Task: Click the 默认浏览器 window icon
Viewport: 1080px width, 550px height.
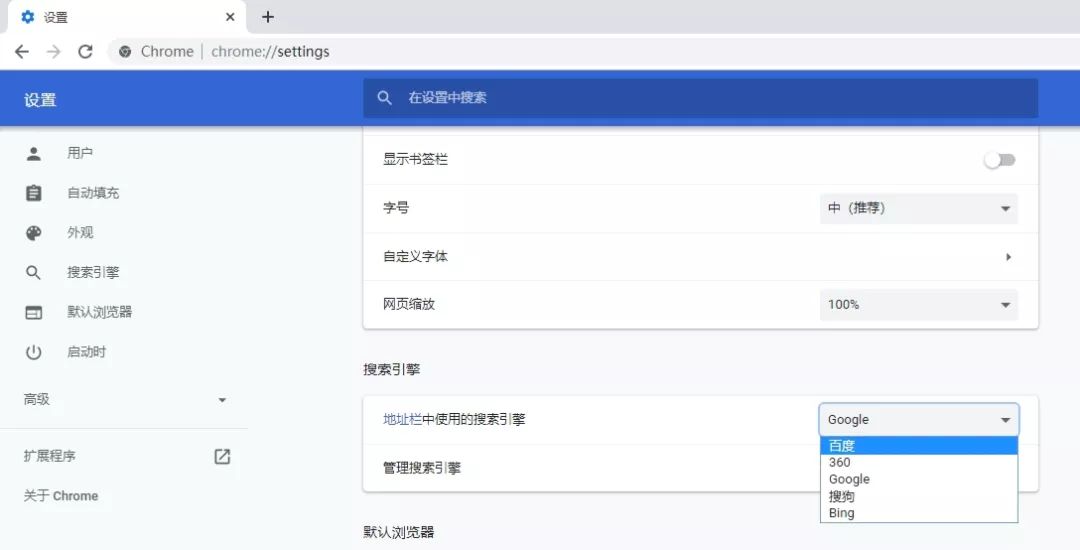Action: (x=34, y=313)
